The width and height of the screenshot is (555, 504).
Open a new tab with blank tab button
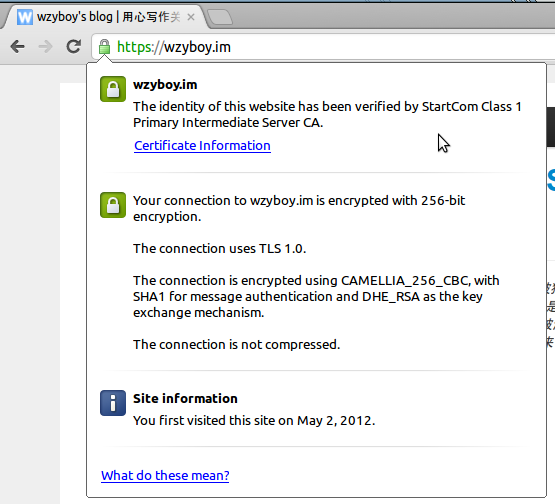coord(219,17)
